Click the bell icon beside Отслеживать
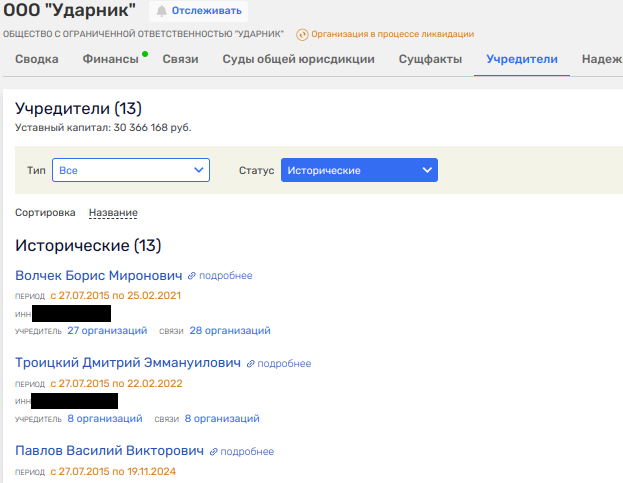The height and width of the screenshot is (483, 623). 161,11
